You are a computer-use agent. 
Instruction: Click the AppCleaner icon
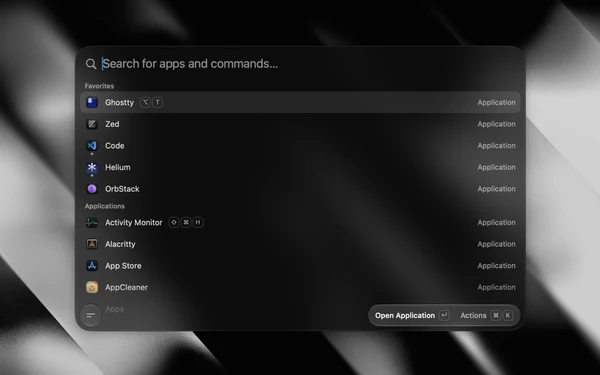(x=92, y=287)
